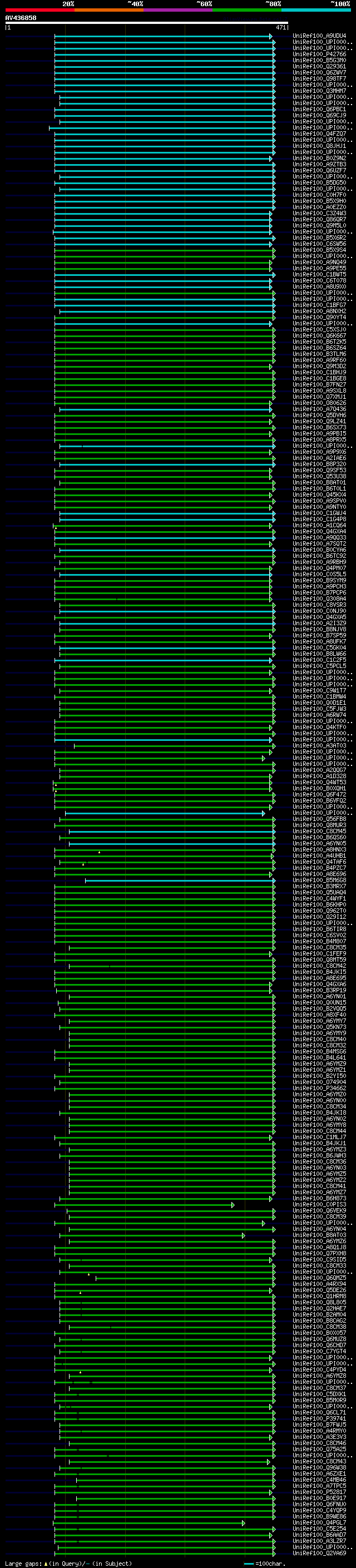Open hit UniRef100_A9UDU4

click(x=319, y=36)
